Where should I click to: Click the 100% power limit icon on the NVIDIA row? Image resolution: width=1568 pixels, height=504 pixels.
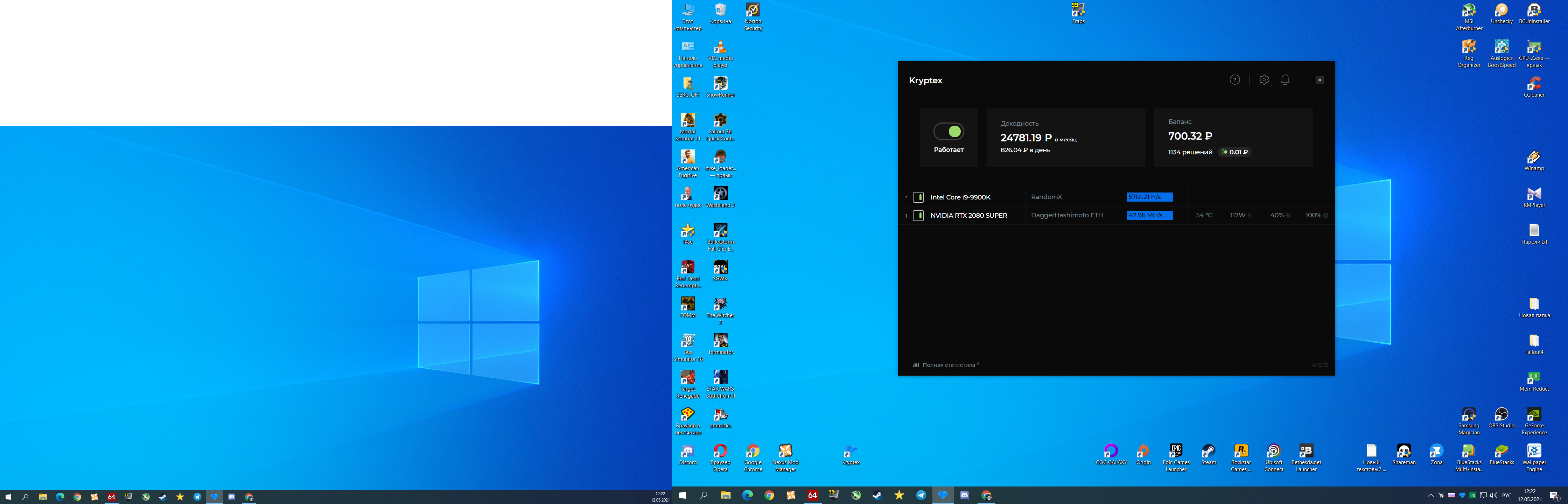[x=1325, y=216]
